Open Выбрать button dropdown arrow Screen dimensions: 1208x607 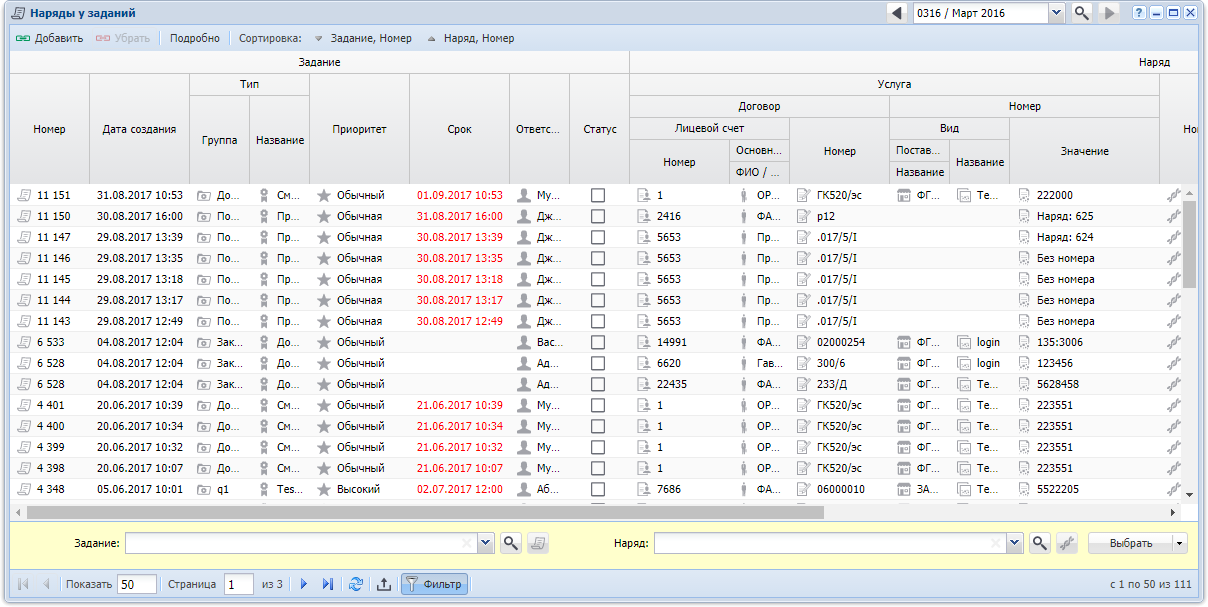click(1180, 543)
